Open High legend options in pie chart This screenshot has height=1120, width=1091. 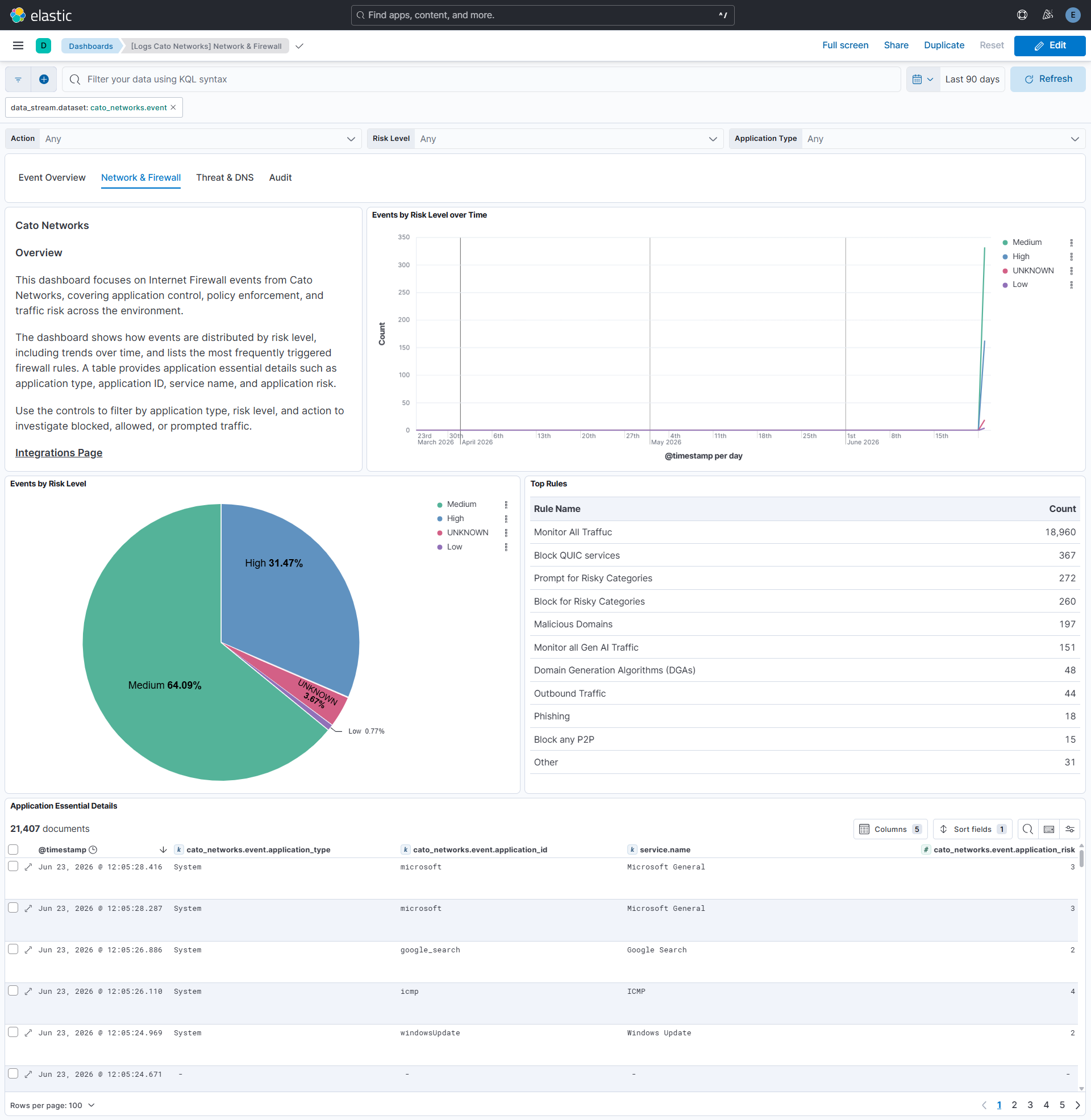click(x=505, y=519)
